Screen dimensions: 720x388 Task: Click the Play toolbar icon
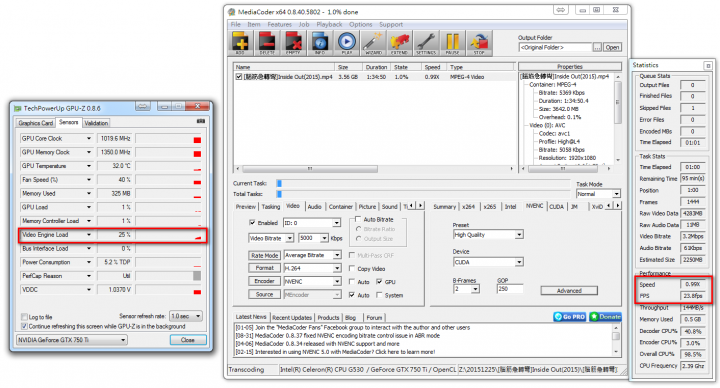tap(347, 43)
